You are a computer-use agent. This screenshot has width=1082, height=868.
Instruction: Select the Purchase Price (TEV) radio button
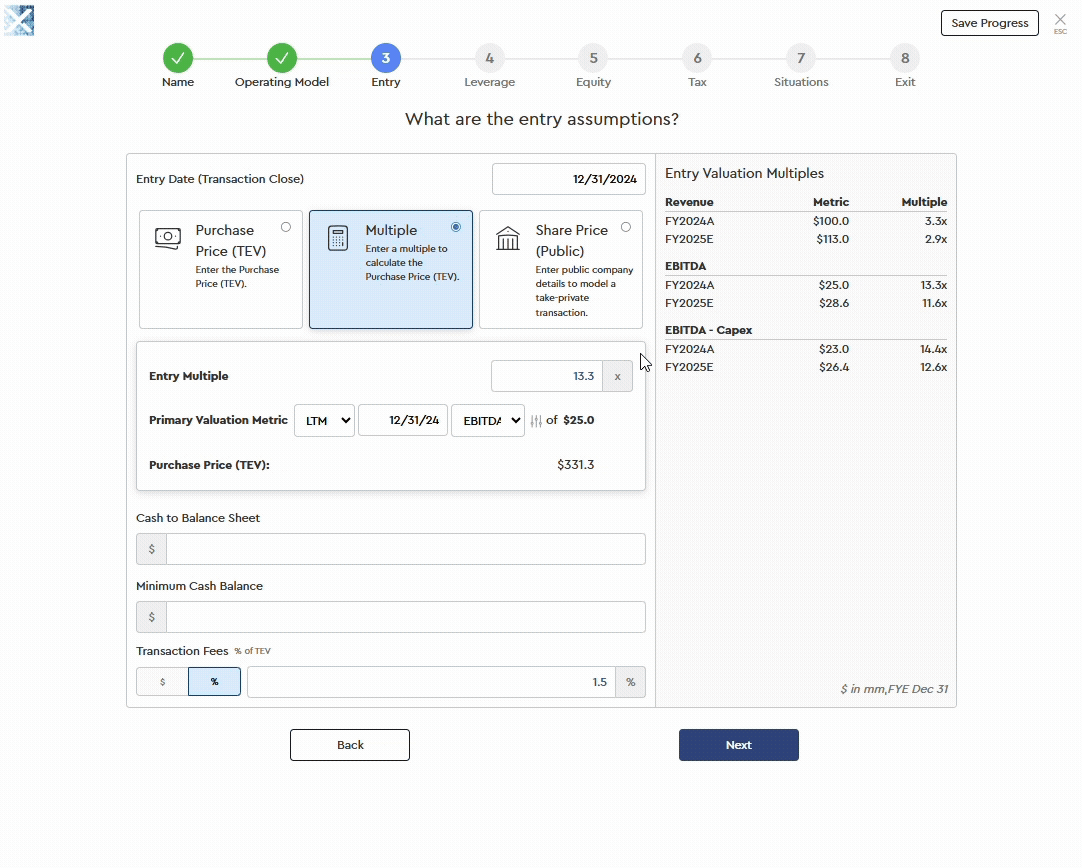pos(286,227)
